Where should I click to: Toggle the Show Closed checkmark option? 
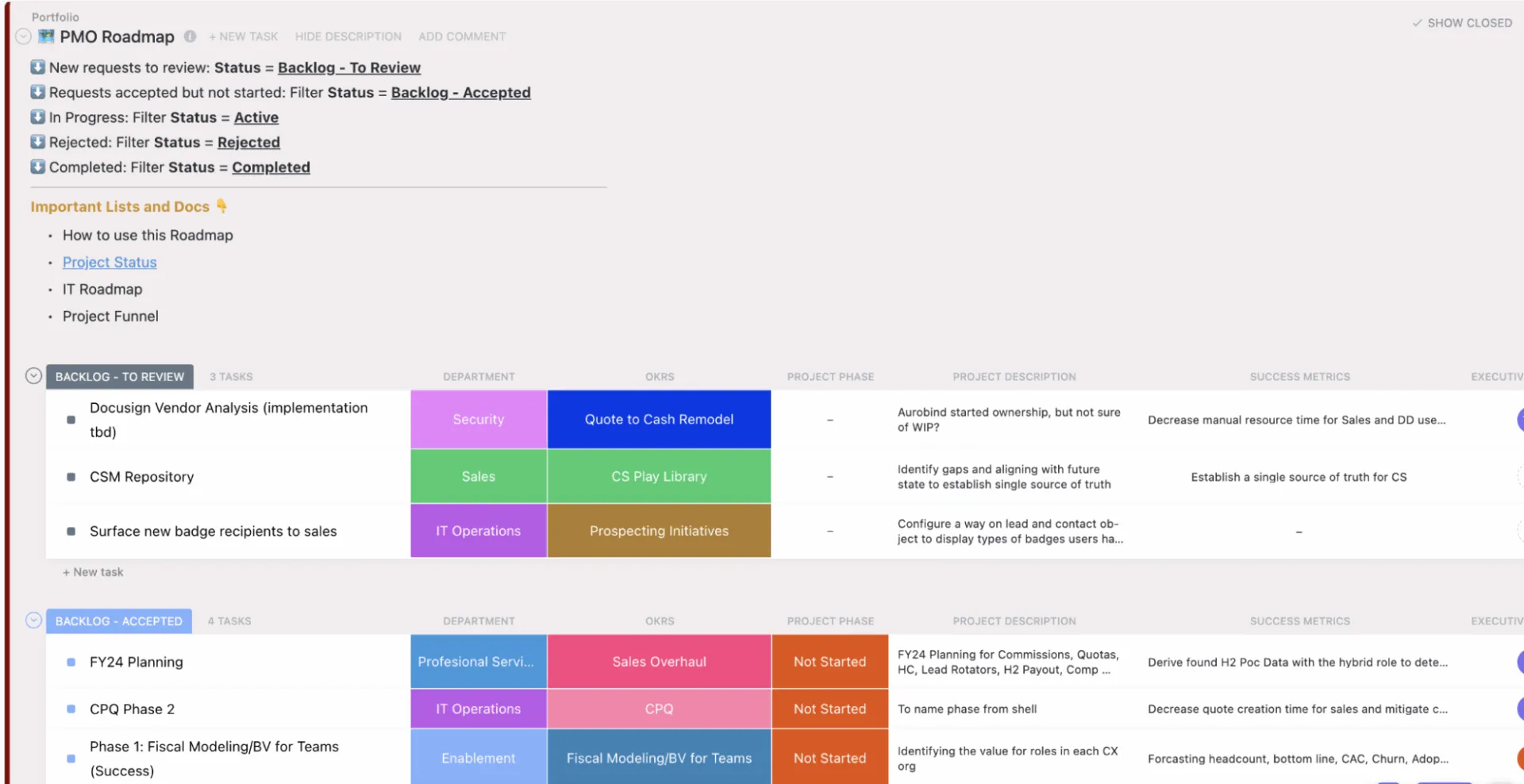(1461, 23)
